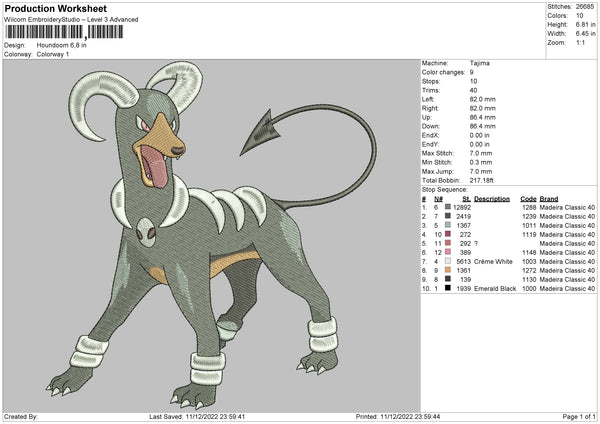The image size is (600, 424).
Task: Click thread code '1000'
Action: (x=529, y=289)
